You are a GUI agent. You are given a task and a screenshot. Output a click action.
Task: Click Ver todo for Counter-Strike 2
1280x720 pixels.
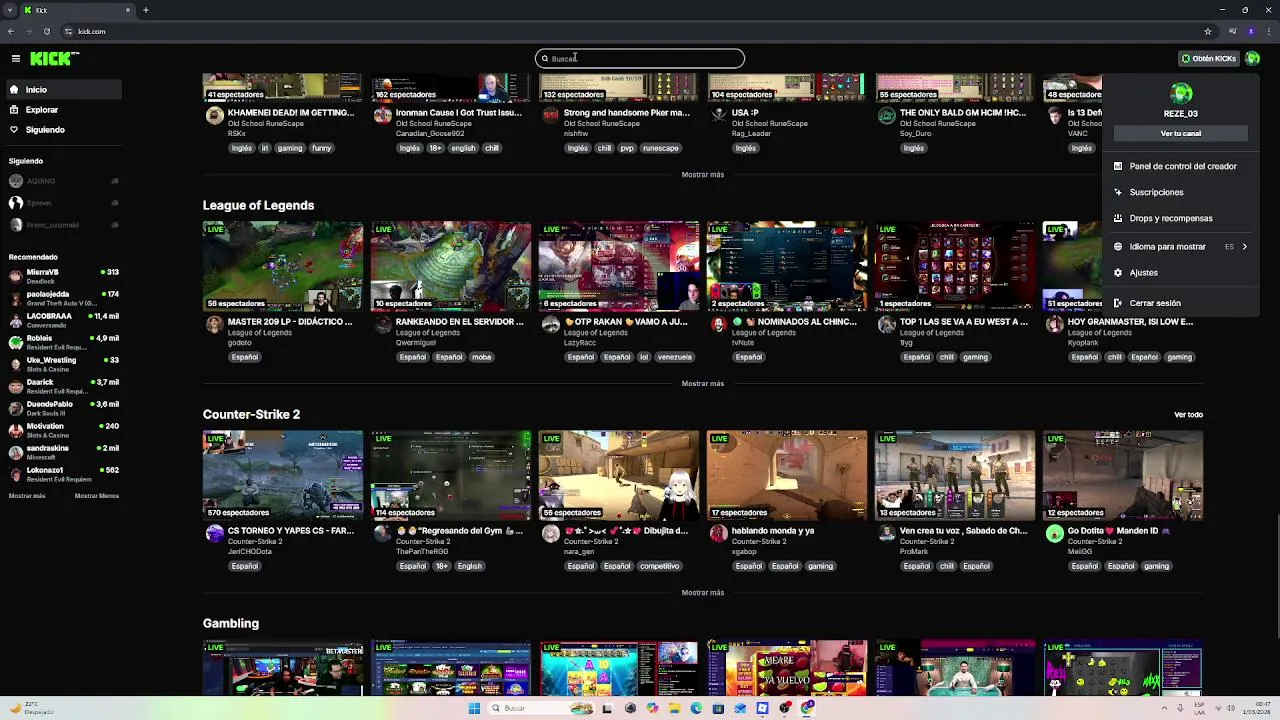(x=1188, y=415)
